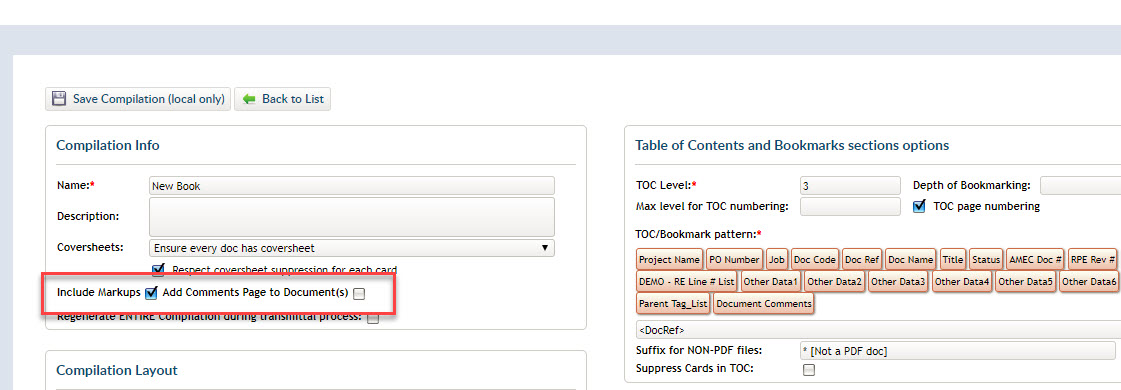Viewport: 1121px width, 390px height.
Task: Enable Add Comments Page to Document(s)
Action: (x=359, y=294)
